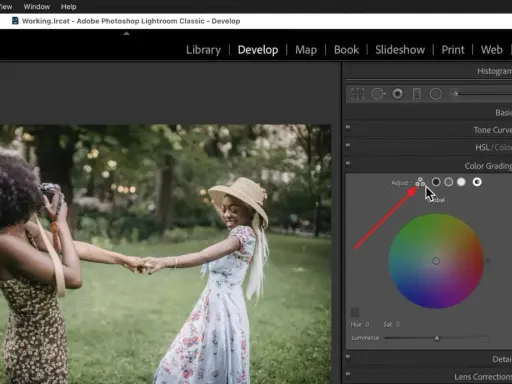Viewport: 512px width, 384px height.
Task: Expand the Histogram panel
Action: coord(494,71)
